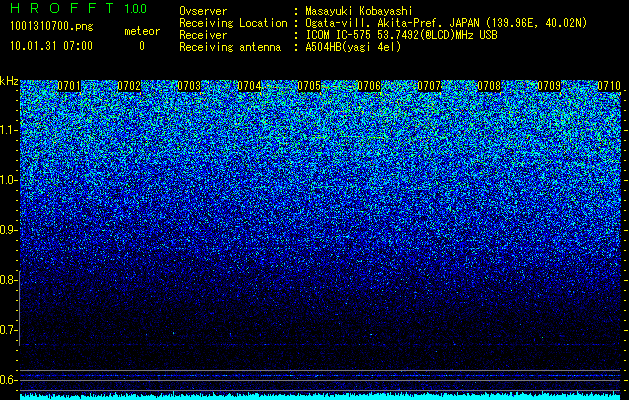Click the 0706 time marker
Image resolution: width=629 pixels, height=400 pixels.
tap(369, 86)
